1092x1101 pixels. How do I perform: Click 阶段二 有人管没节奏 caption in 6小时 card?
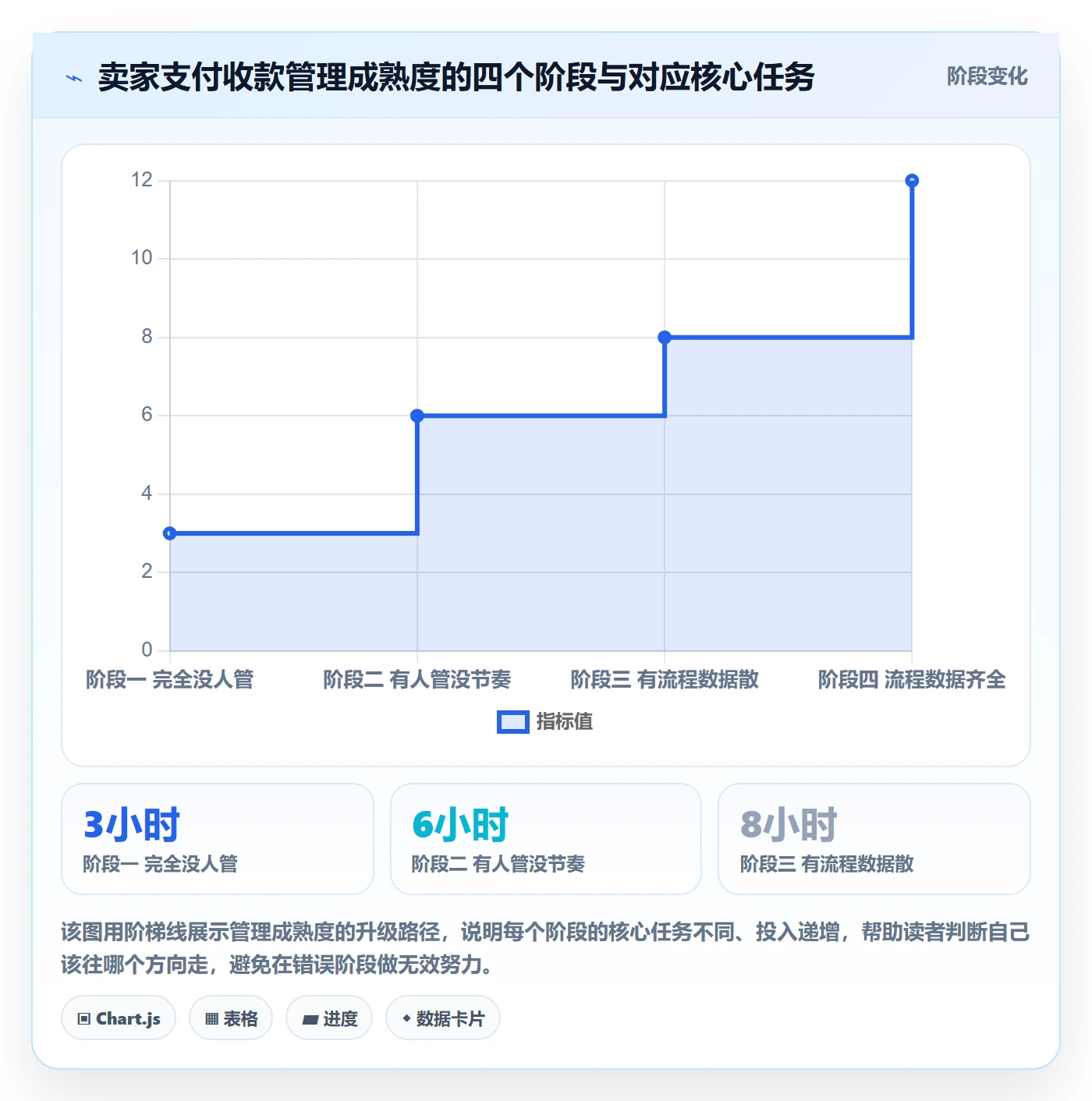pos(498,864)
